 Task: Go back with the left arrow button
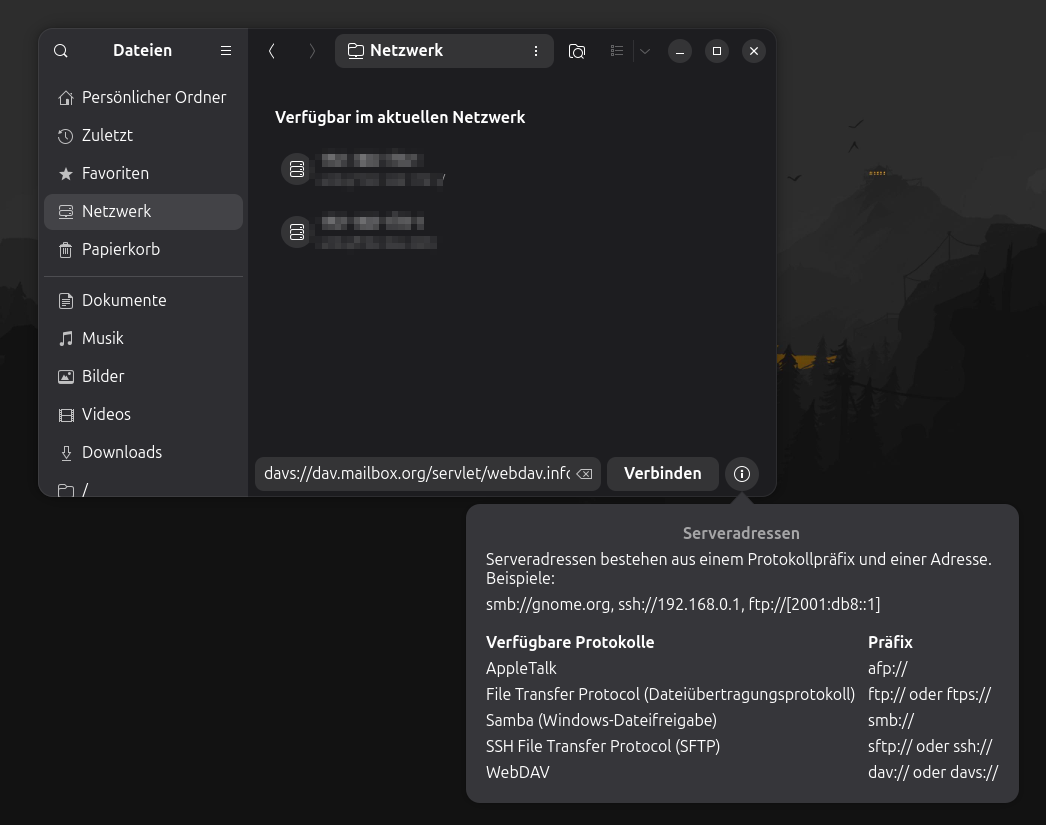(x=272, y=51)
